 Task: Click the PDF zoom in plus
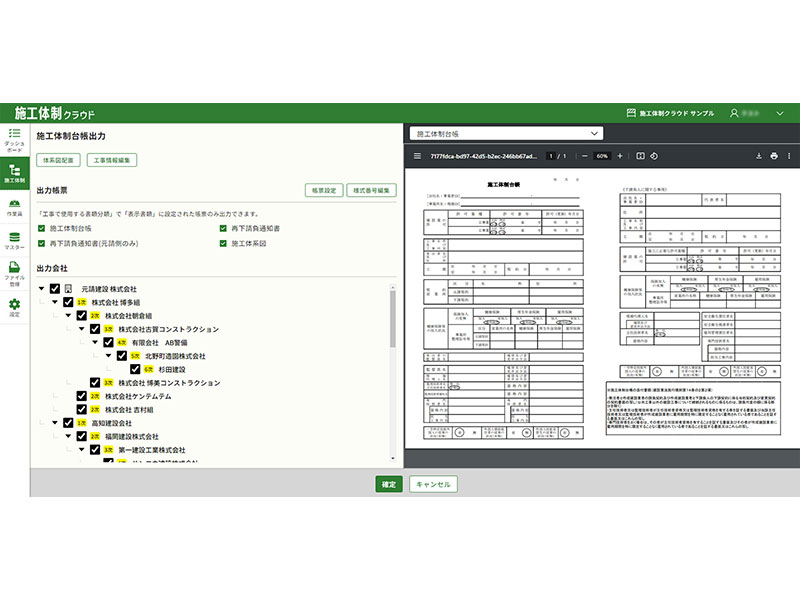point(620,156)
